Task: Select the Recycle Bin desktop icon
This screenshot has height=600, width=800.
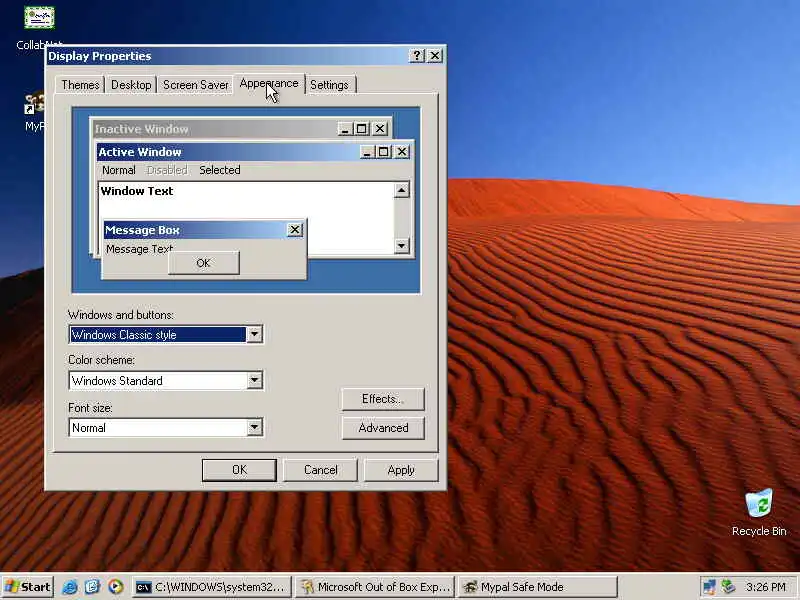Action: click(759, 513)
